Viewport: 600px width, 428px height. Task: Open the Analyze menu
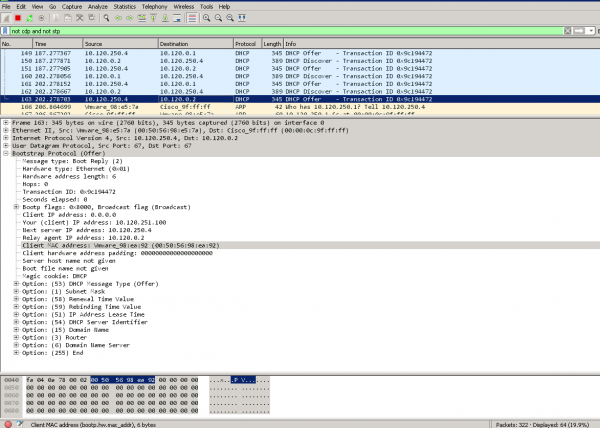pyautogui.click(x=95, y=6)
